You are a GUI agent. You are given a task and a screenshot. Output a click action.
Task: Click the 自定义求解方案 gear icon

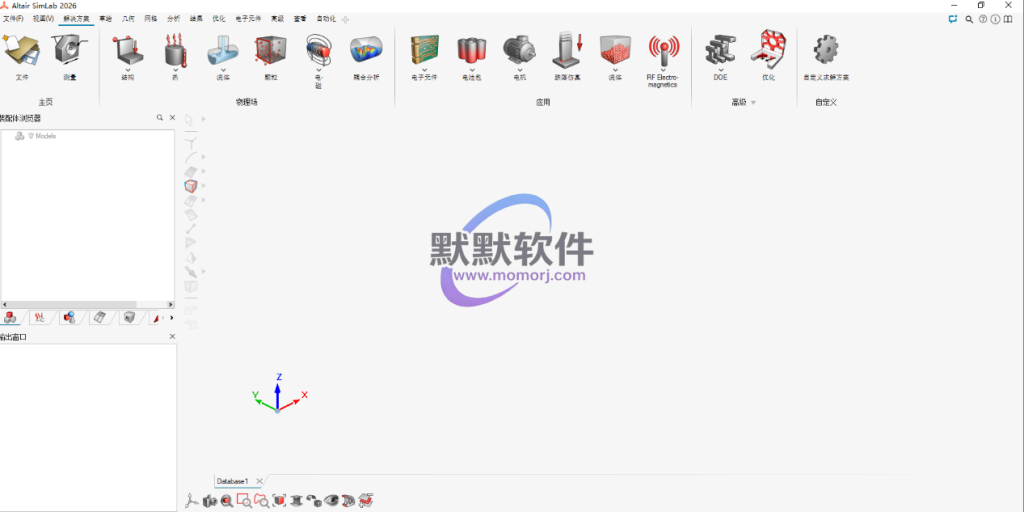coord(825,50)
